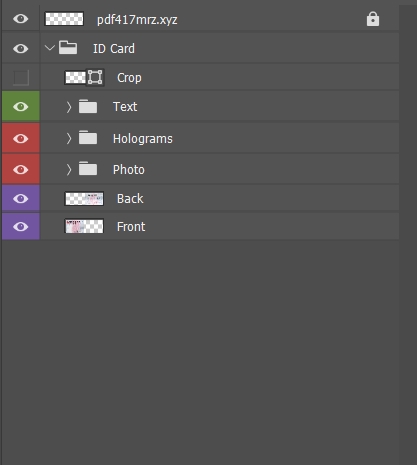Click the Photo group folder icon
The height and width of the screenshot is (465, 417).
(x=88, y=169)
